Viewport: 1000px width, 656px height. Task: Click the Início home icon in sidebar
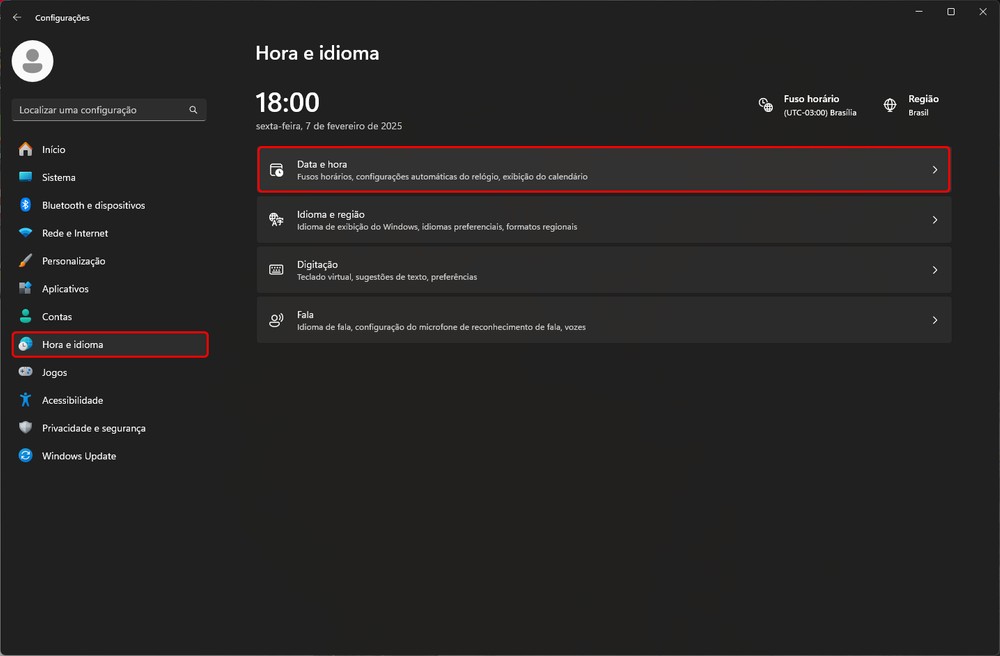tap(26, 149)
